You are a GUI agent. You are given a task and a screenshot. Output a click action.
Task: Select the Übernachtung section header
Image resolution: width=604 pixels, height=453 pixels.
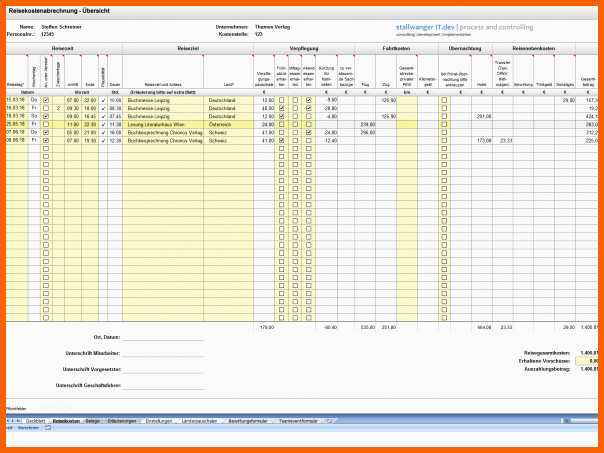click(465, 49)
